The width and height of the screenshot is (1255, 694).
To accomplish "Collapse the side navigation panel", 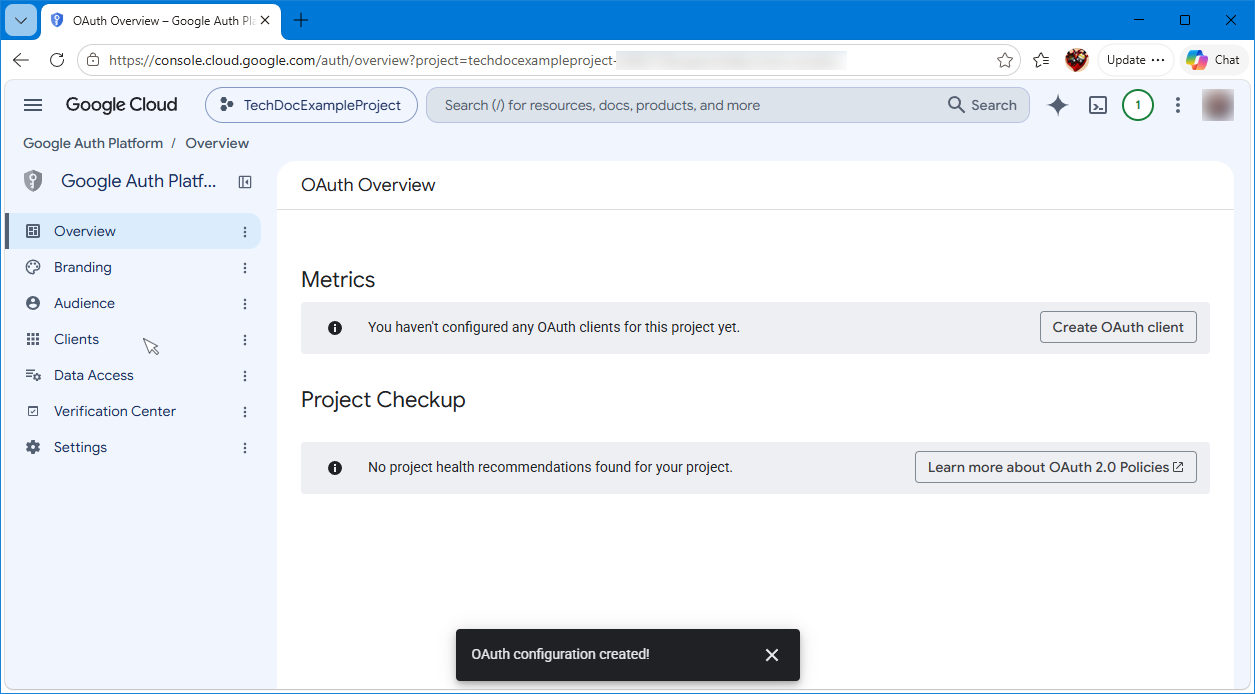I will [x=245, y=182].
